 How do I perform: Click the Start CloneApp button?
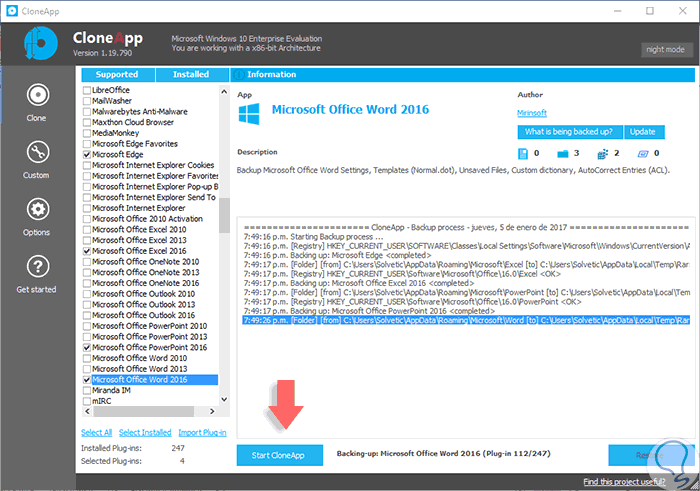[279, 455]
